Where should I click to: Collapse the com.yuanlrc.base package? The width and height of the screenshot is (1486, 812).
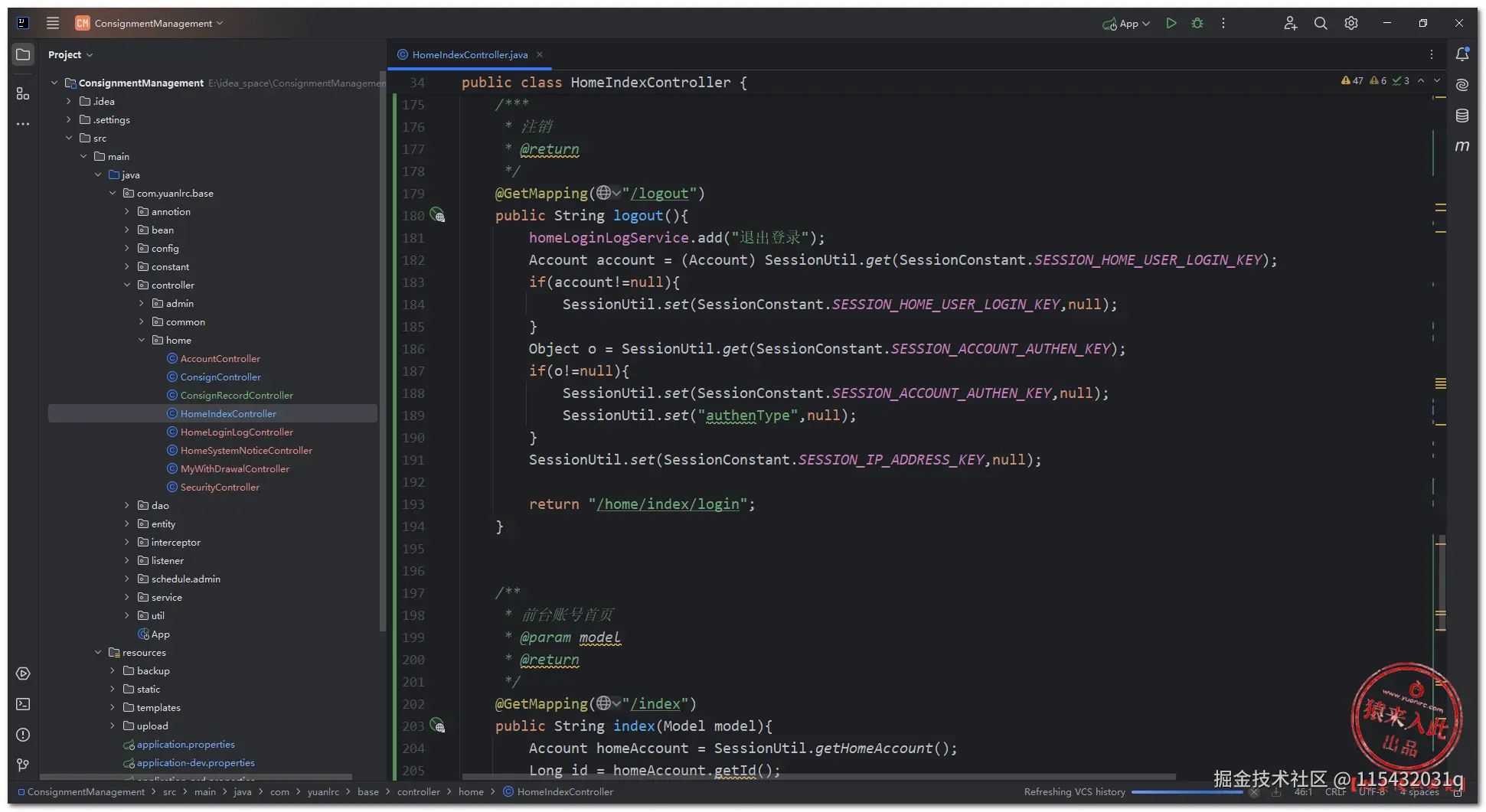pos(113,193)
